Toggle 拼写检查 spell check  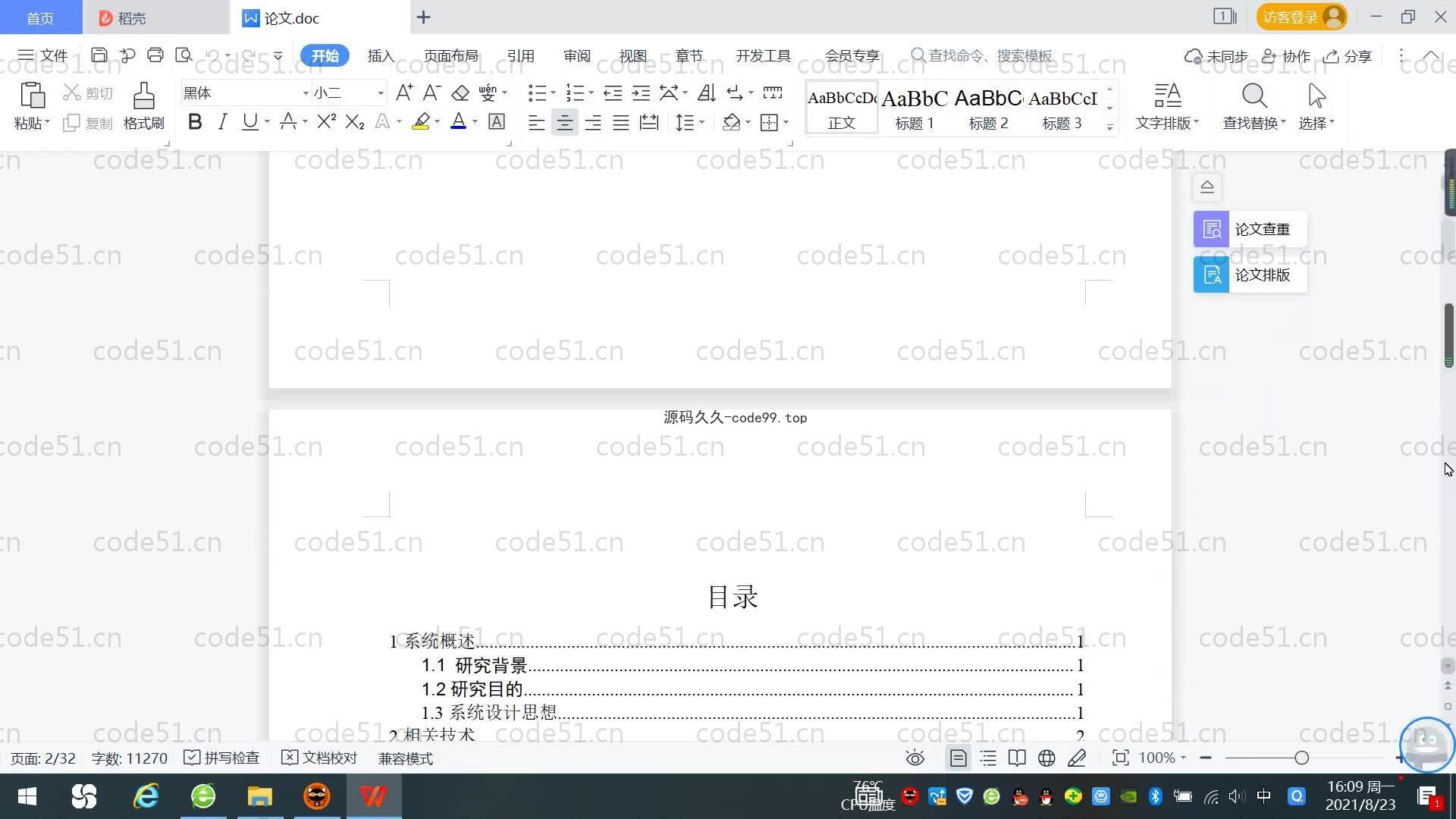(221, 758)
